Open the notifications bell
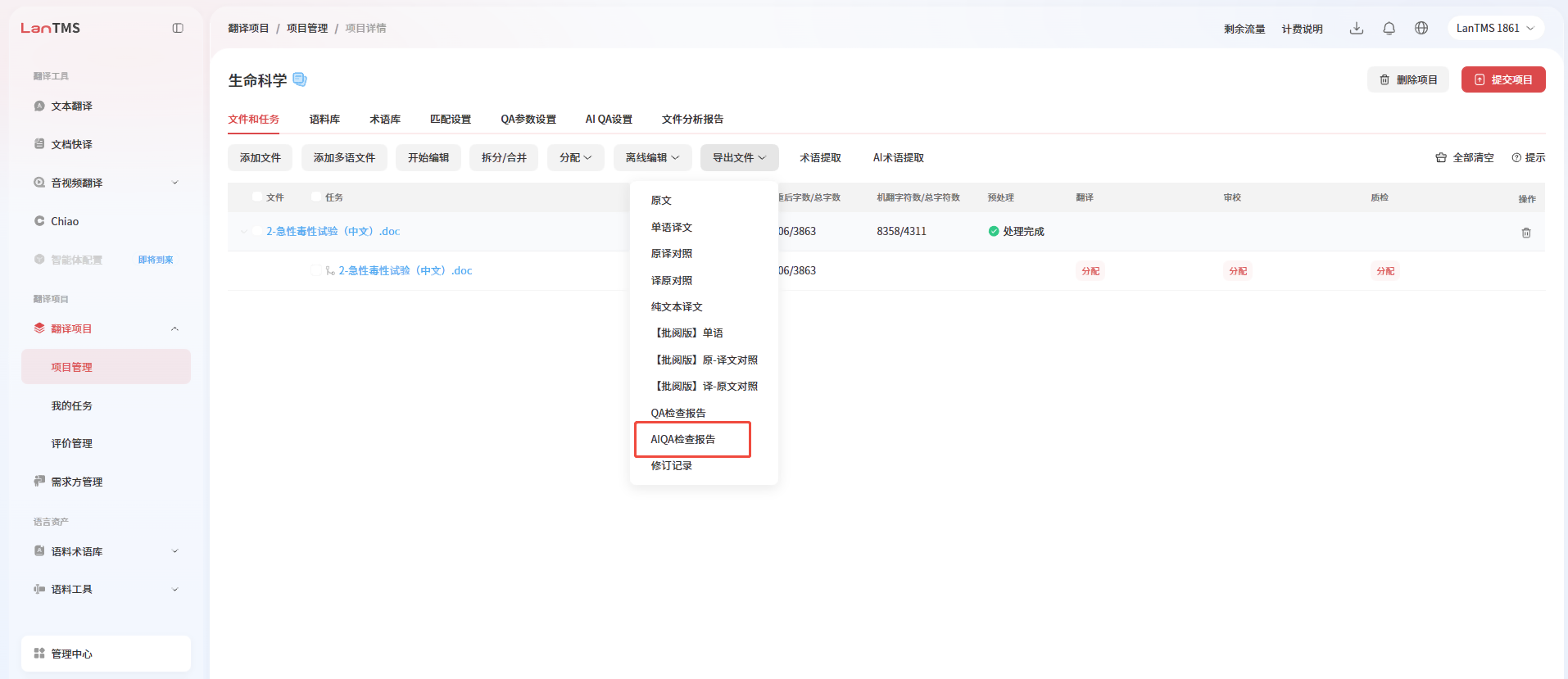This screenshot has height=679, width=1568. coord(1389,28)
